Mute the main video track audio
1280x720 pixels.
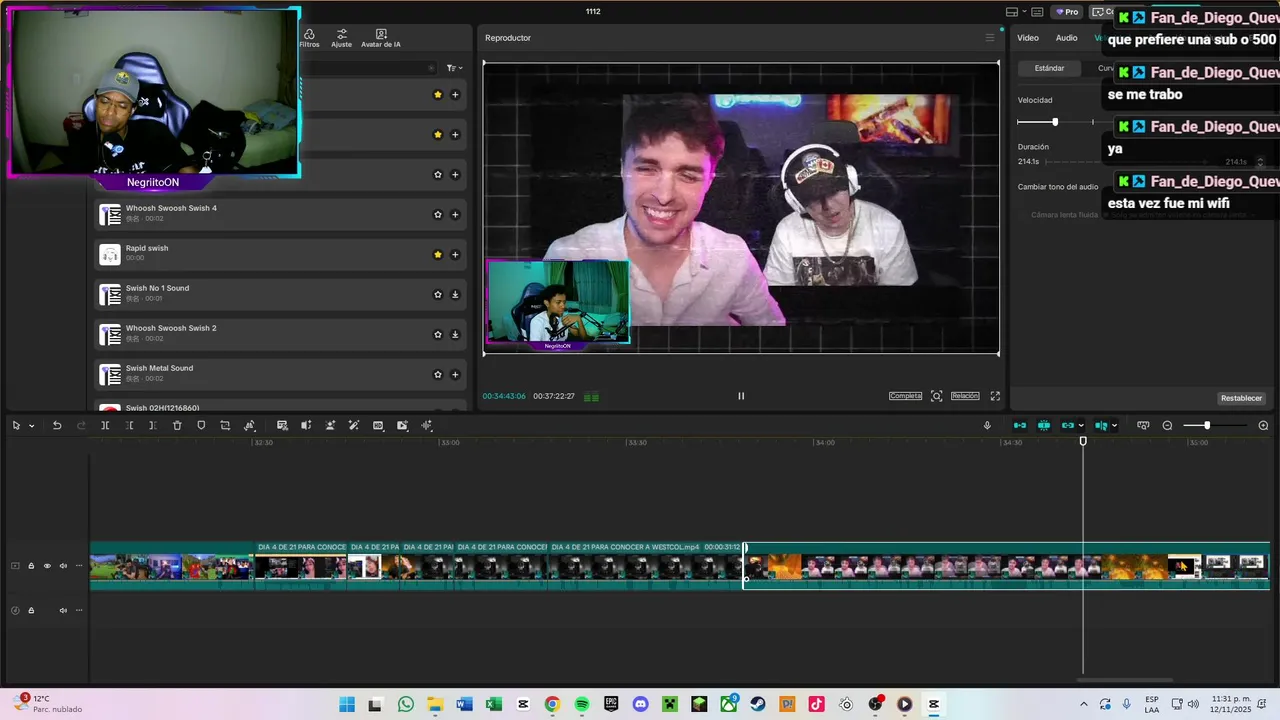click(63, 566)
